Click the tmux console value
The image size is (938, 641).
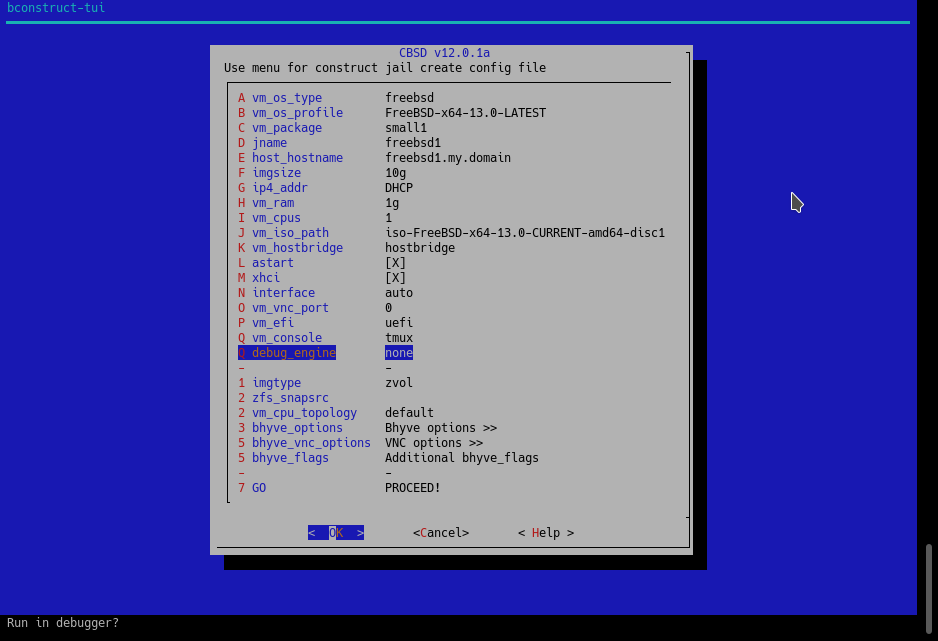398,337
